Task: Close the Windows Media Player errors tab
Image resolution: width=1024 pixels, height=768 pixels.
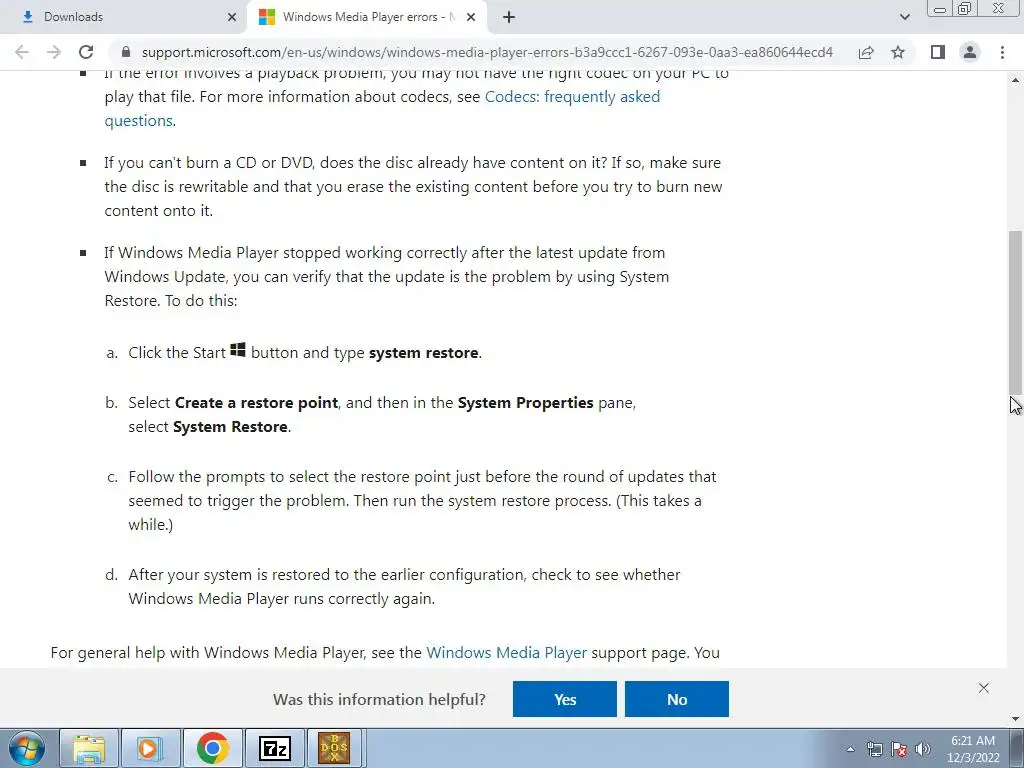Action: (471, 17)
